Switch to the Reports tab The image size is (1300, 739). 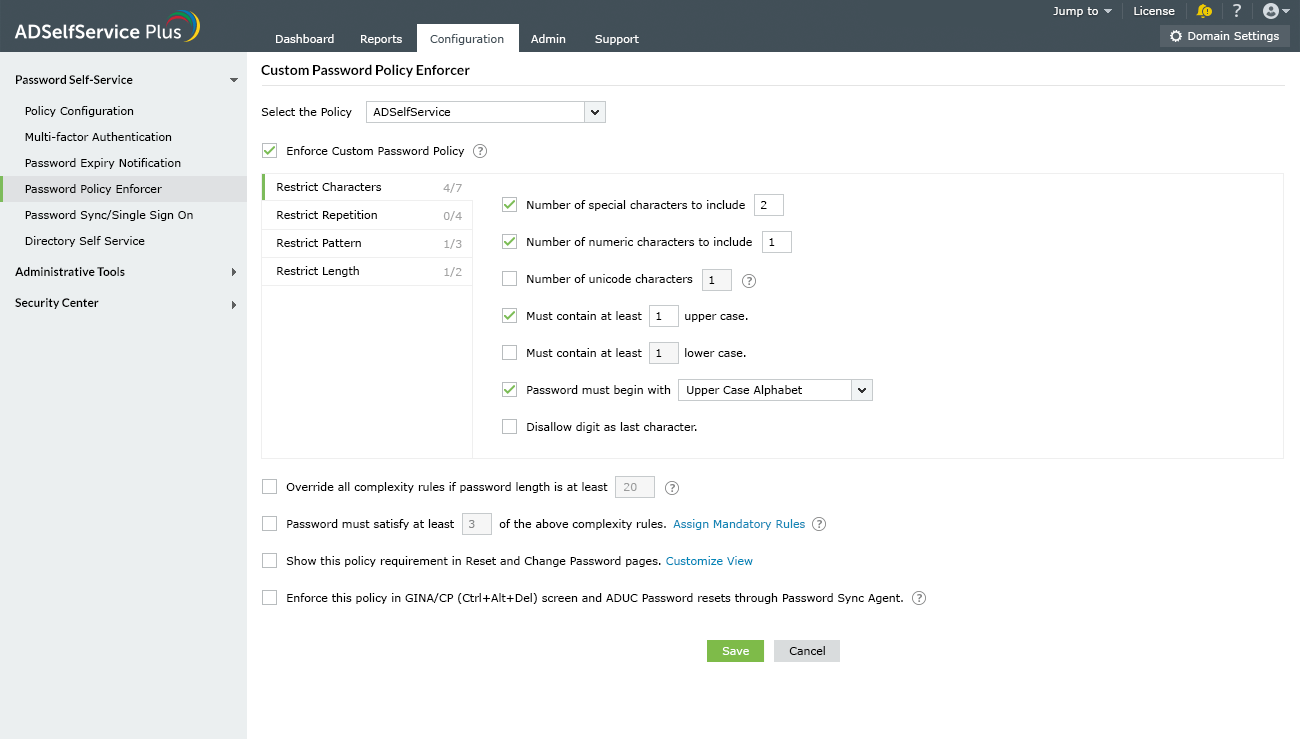[381, 39]
